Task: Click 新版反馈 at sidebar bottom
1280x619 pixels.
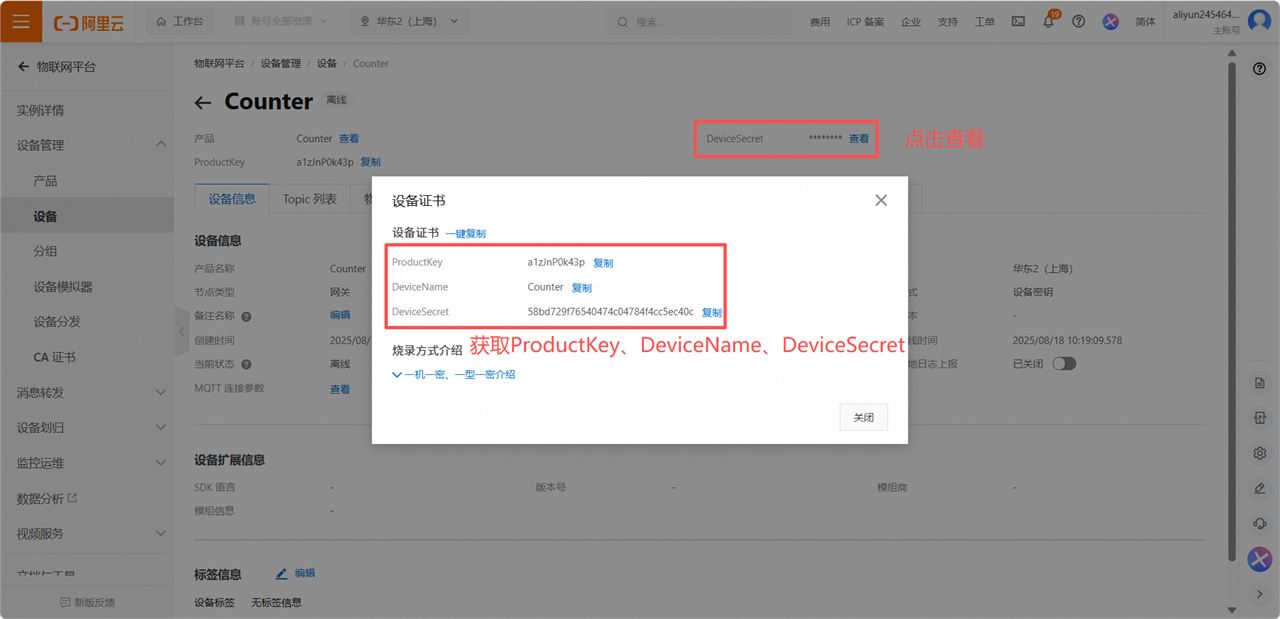Action: click(87, 603)
